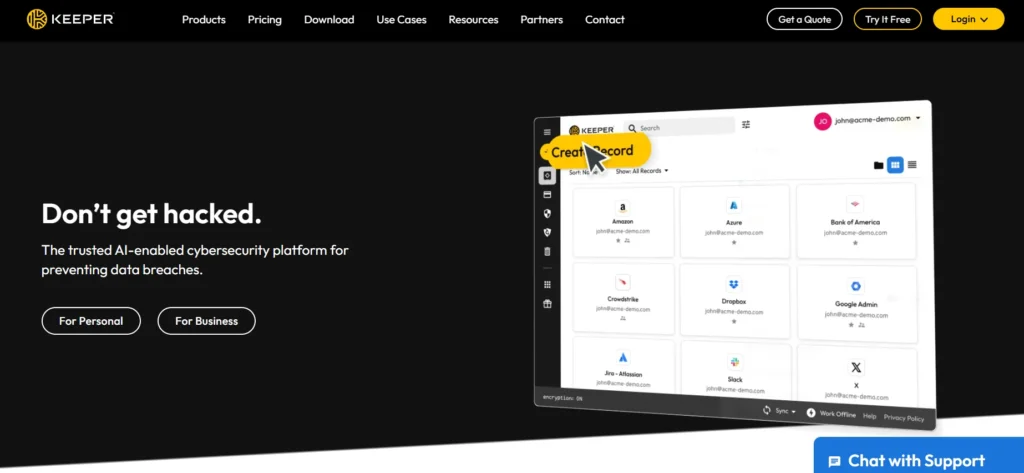The image size is (1024, 473).
Task: Open the Partners menu
Action: pyautogui.click(x=542, y=20)
